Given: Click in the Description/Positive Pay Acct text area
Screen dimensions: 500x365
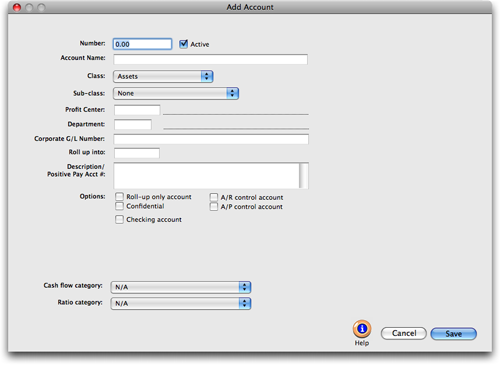Looking at the screenshot, I should click(x=207, y=176).
